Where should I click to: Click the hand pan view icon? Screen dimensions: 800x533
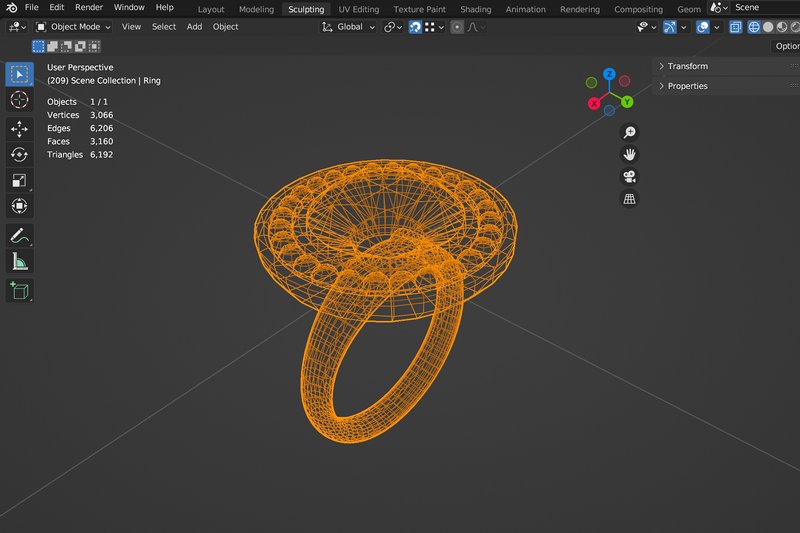coord(630,155)
